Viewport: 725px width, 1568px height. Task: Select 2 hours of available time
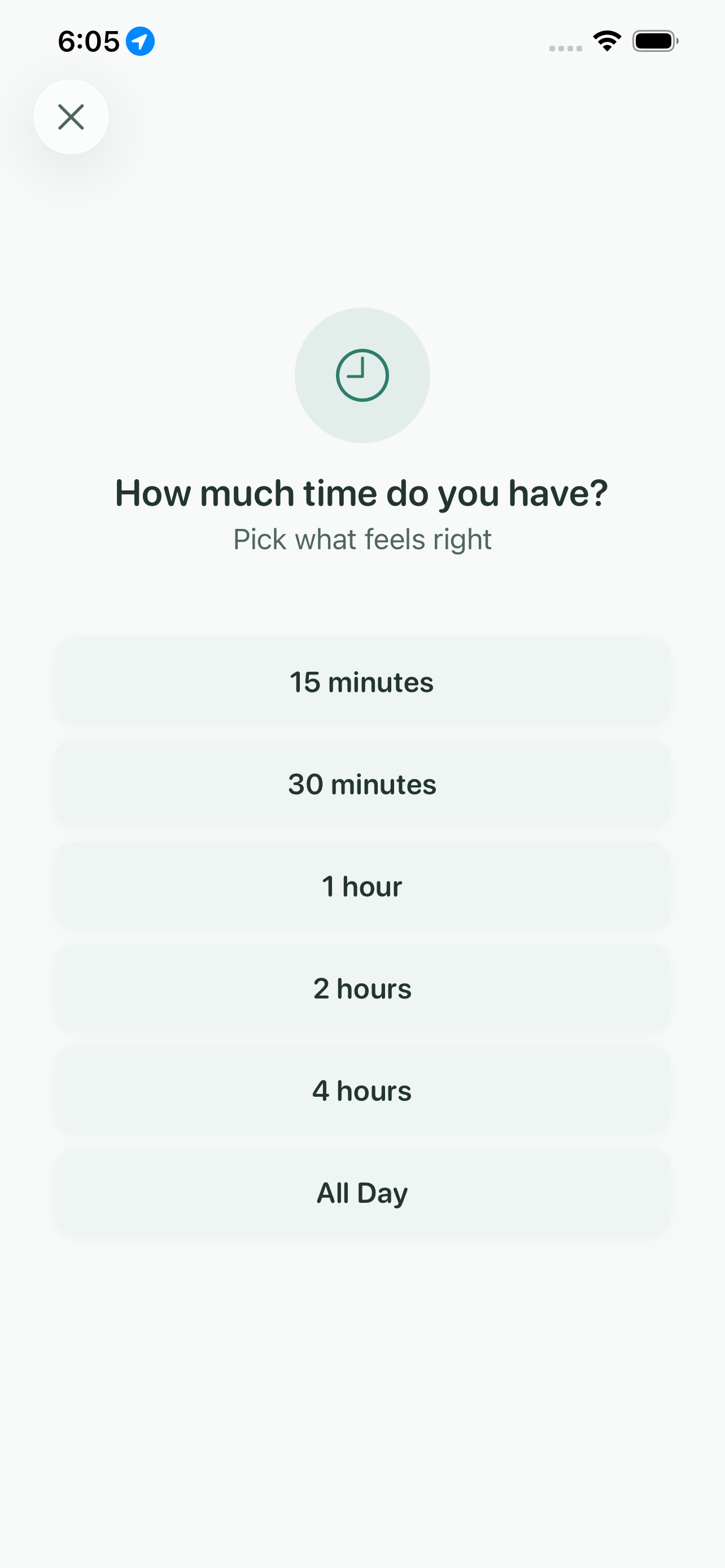click(363, 988)
